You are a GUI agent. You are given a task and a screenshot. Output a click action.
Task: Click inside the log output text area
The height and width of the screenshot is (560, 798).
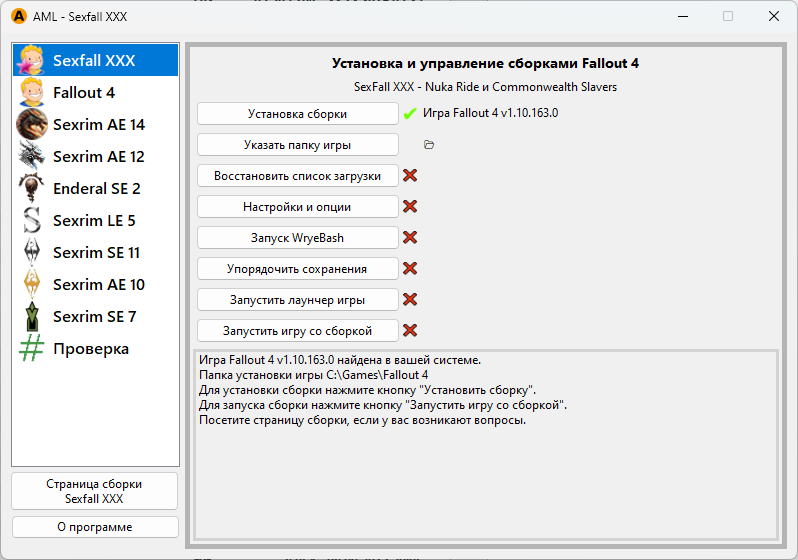point(484,470)
